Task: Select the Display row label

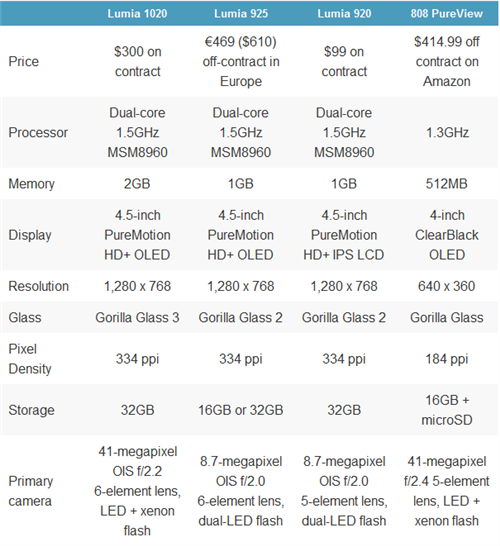Action: coord(30,235)
